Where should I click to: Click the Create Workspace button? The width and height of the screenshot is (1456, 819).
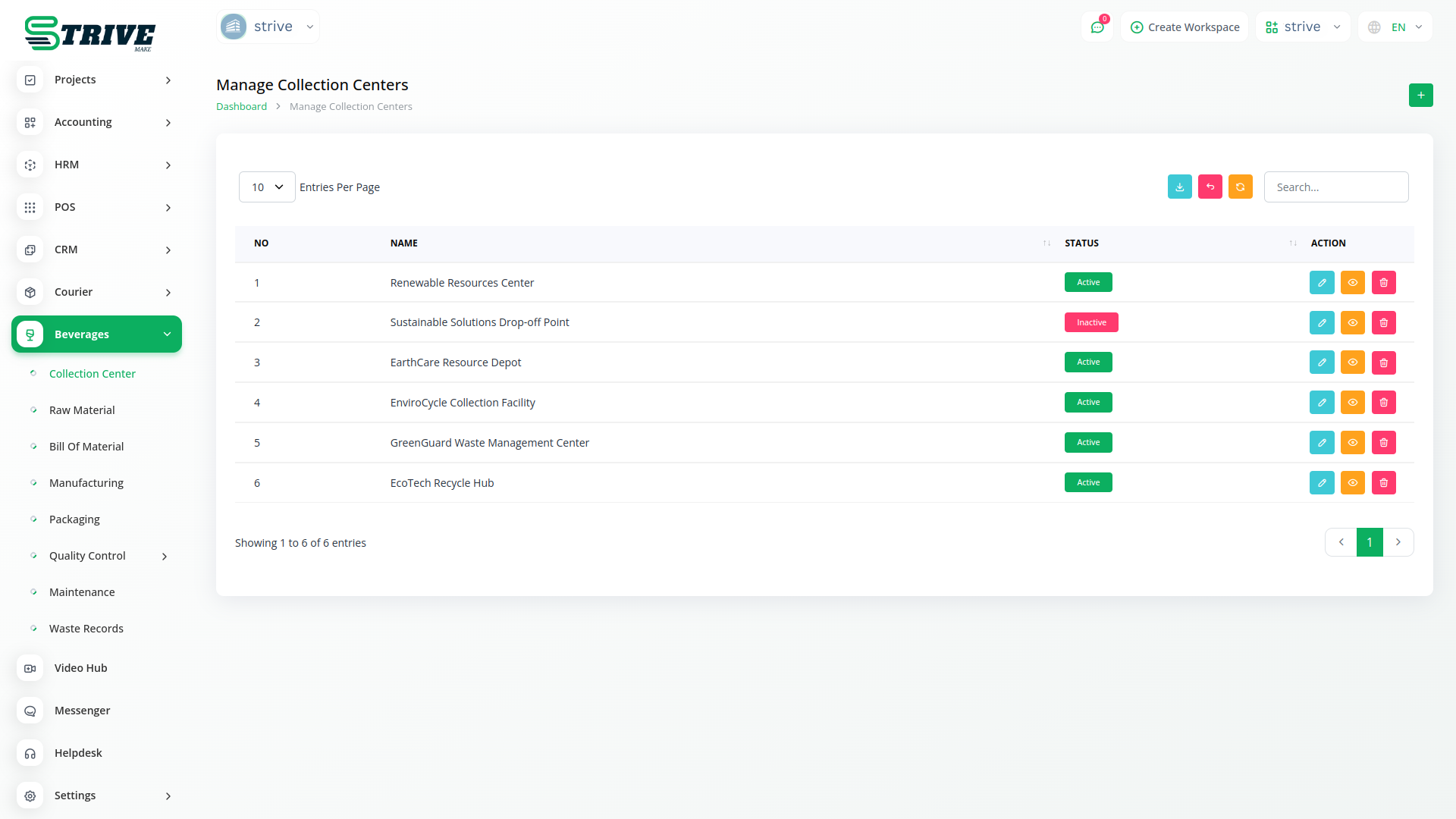(x=1185, y=27)
